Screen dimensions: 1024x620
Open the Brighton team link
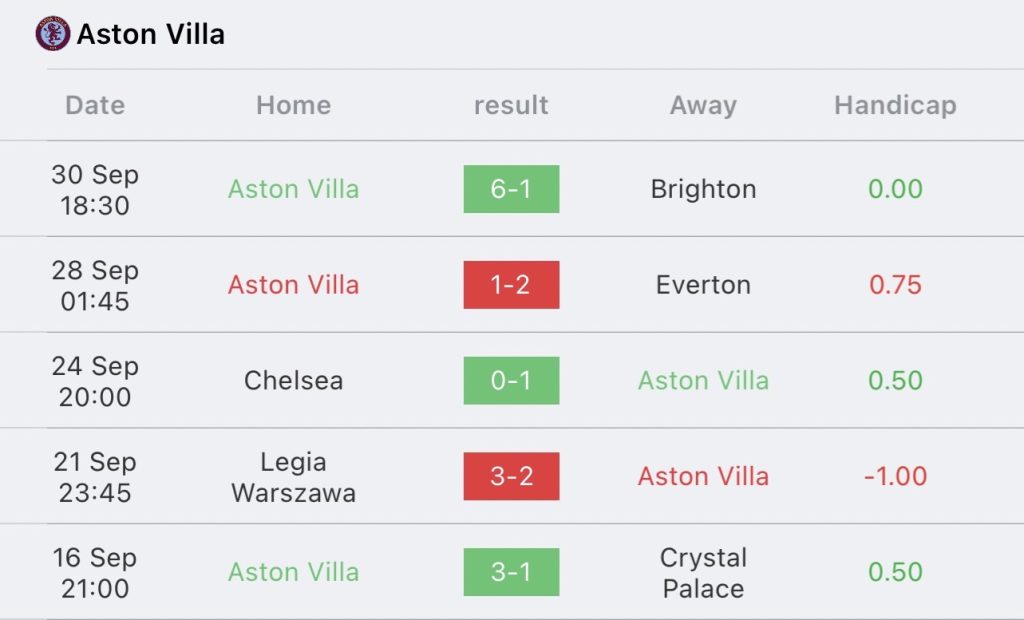point(703,189)
